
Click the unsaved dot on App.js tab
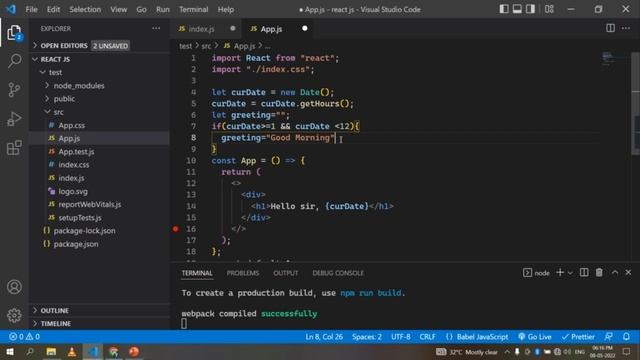pos(304,28)
